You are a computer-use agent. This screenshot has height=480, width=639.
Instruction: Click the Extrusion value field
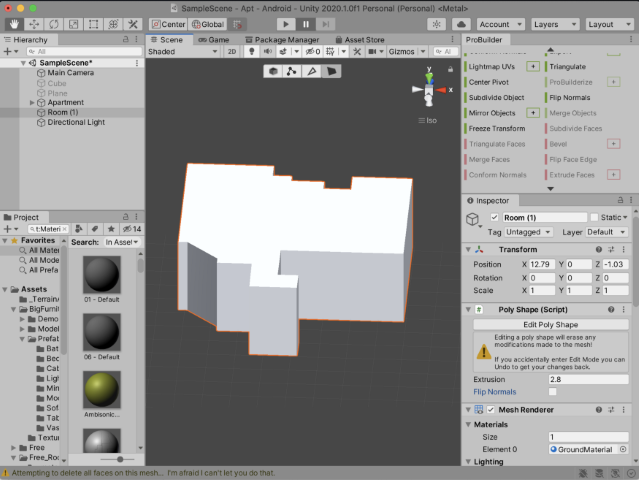pyautogui.click(x=588, y=380)
